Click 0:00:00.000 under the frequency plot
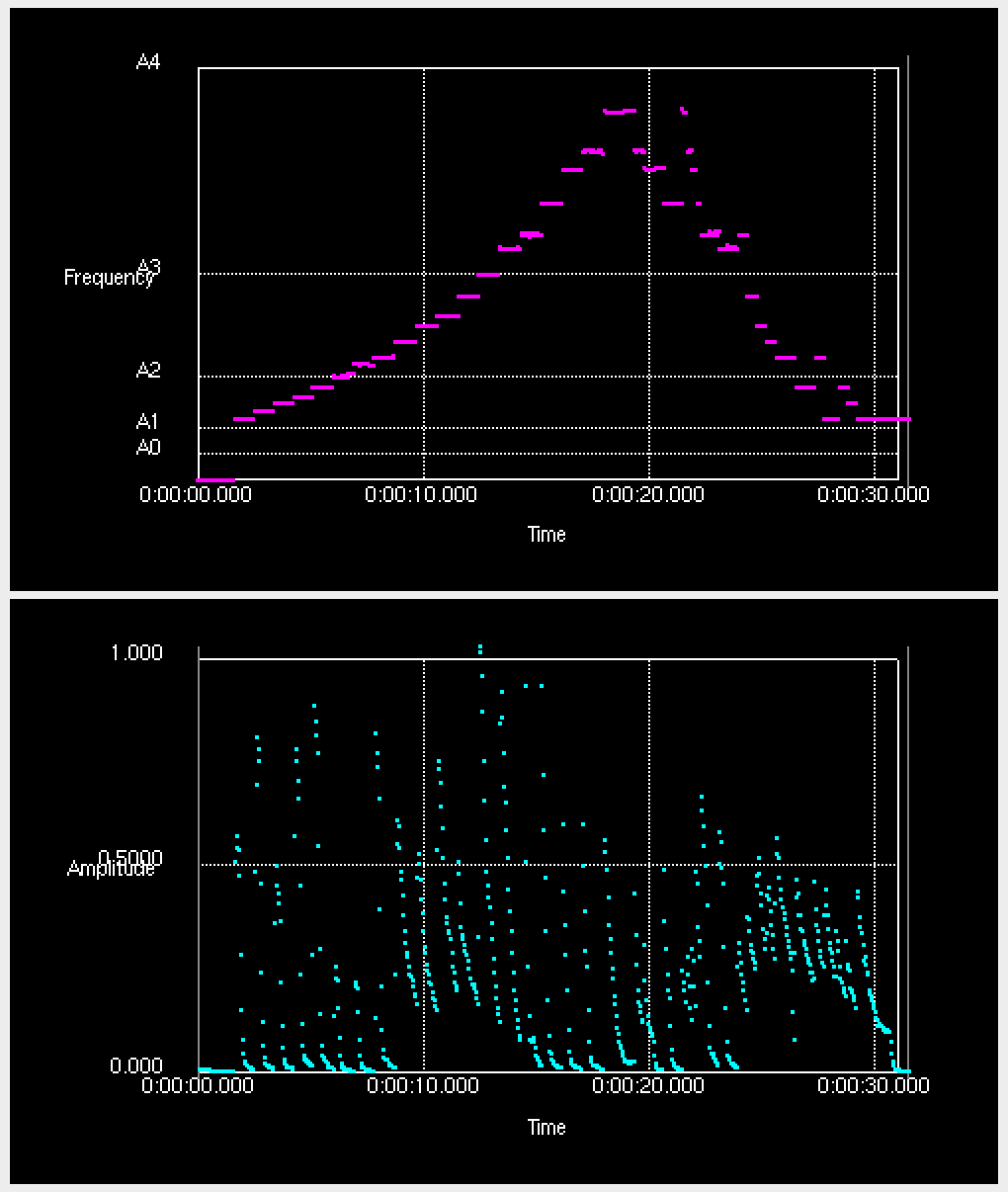The height and width of the screenshot is (1192, 1008). 196,494
